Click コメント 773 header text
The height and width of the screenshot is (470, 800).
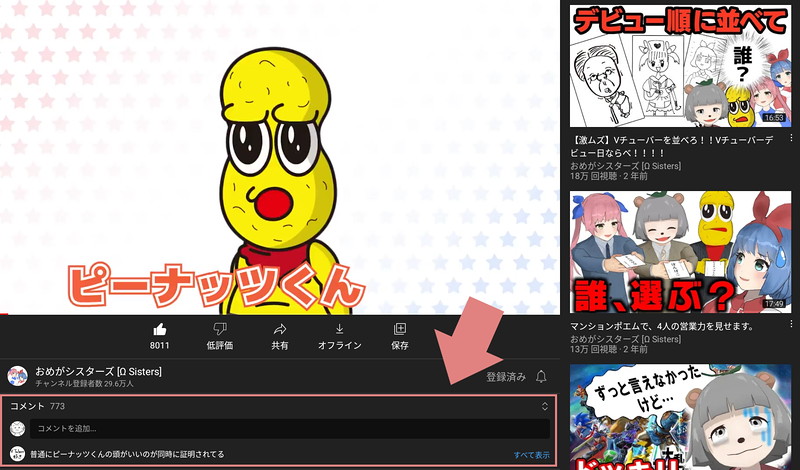pos(37,406)
